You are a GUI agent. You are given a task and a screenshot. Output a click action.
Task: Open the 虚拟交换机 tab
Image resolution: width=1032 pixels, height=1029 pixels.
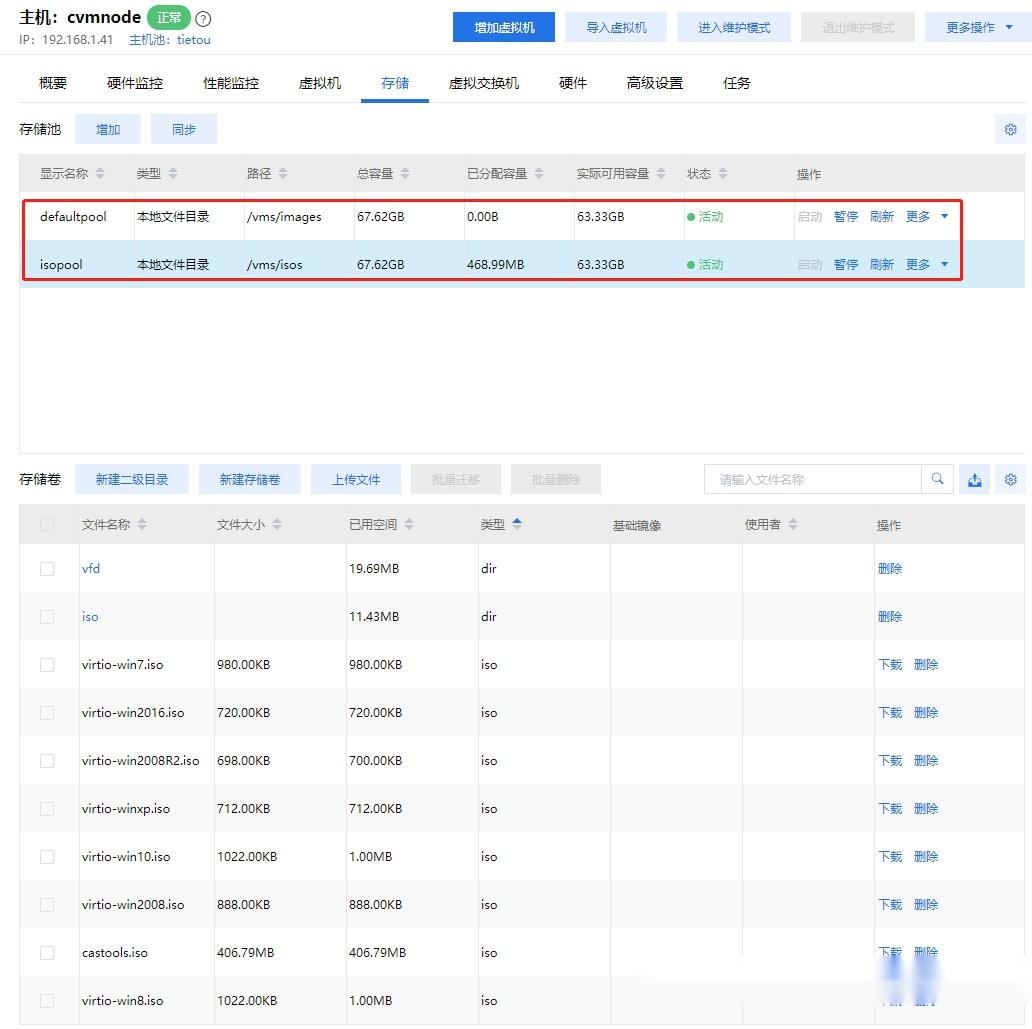pyautogui.click(x=483, y=83)
